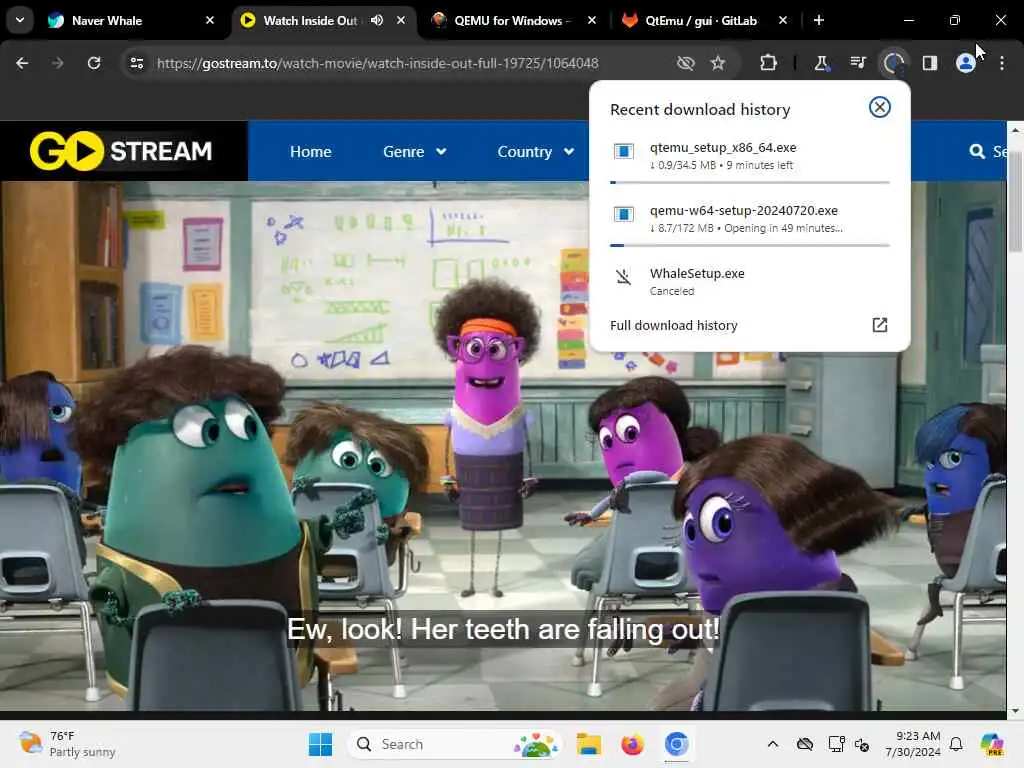Click the external link icon for download history
Image resolution: width=1024 pixels, height=768 pixels.
pos(880,325)
